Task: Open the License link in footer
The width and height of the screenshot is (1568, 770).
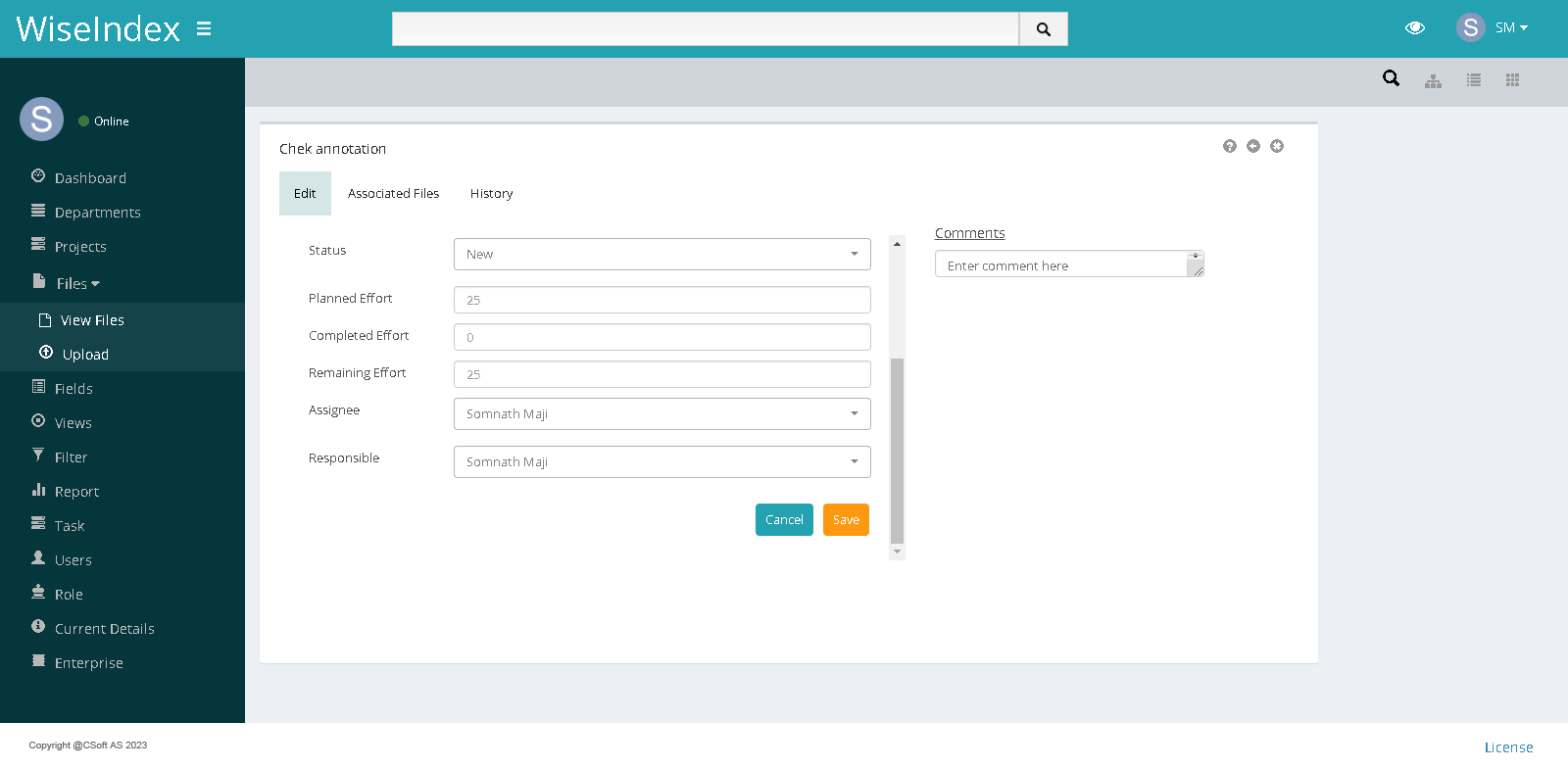Action: 1508,747
